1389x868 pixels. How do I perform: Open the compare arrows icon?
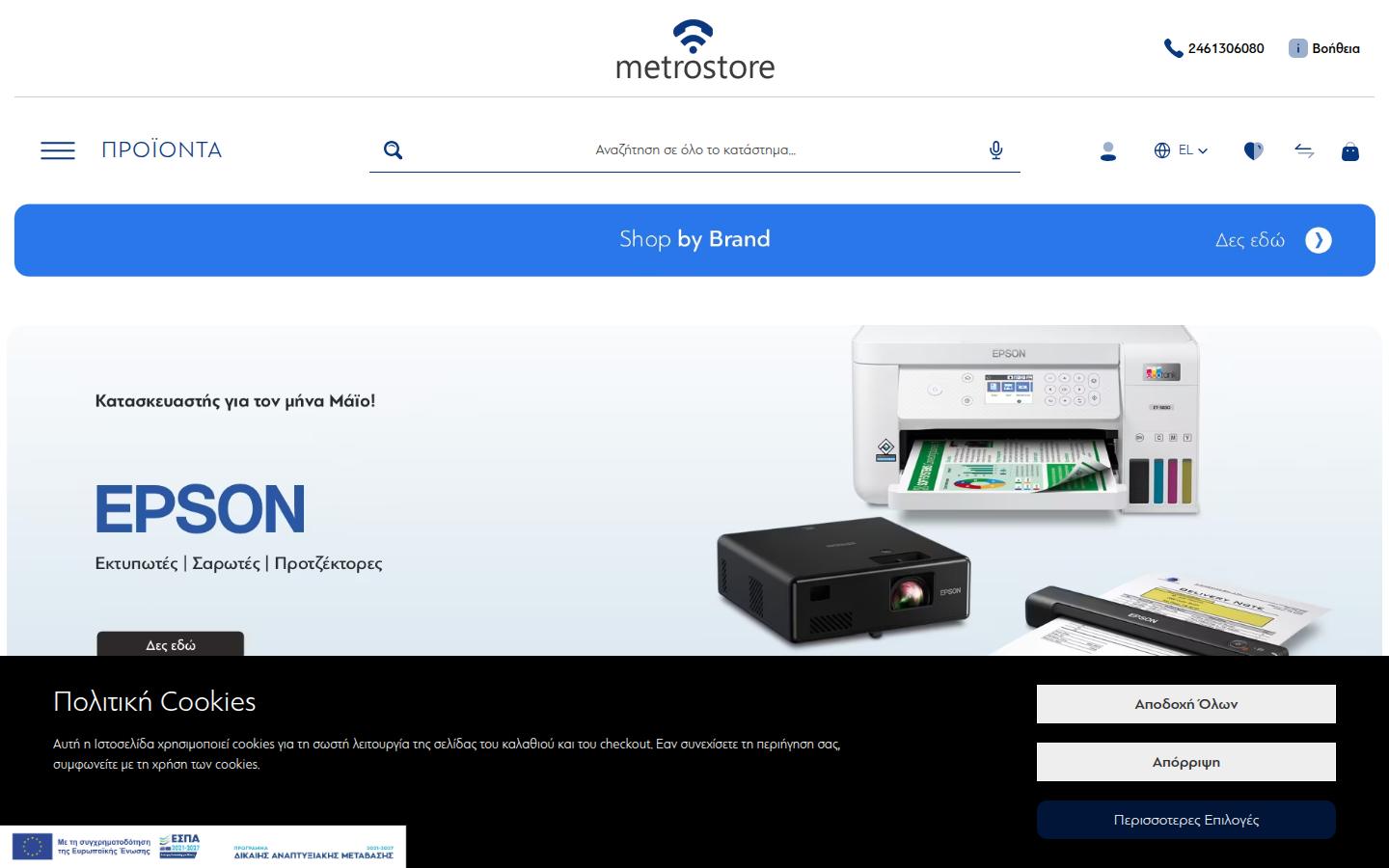coord(1304,150)
